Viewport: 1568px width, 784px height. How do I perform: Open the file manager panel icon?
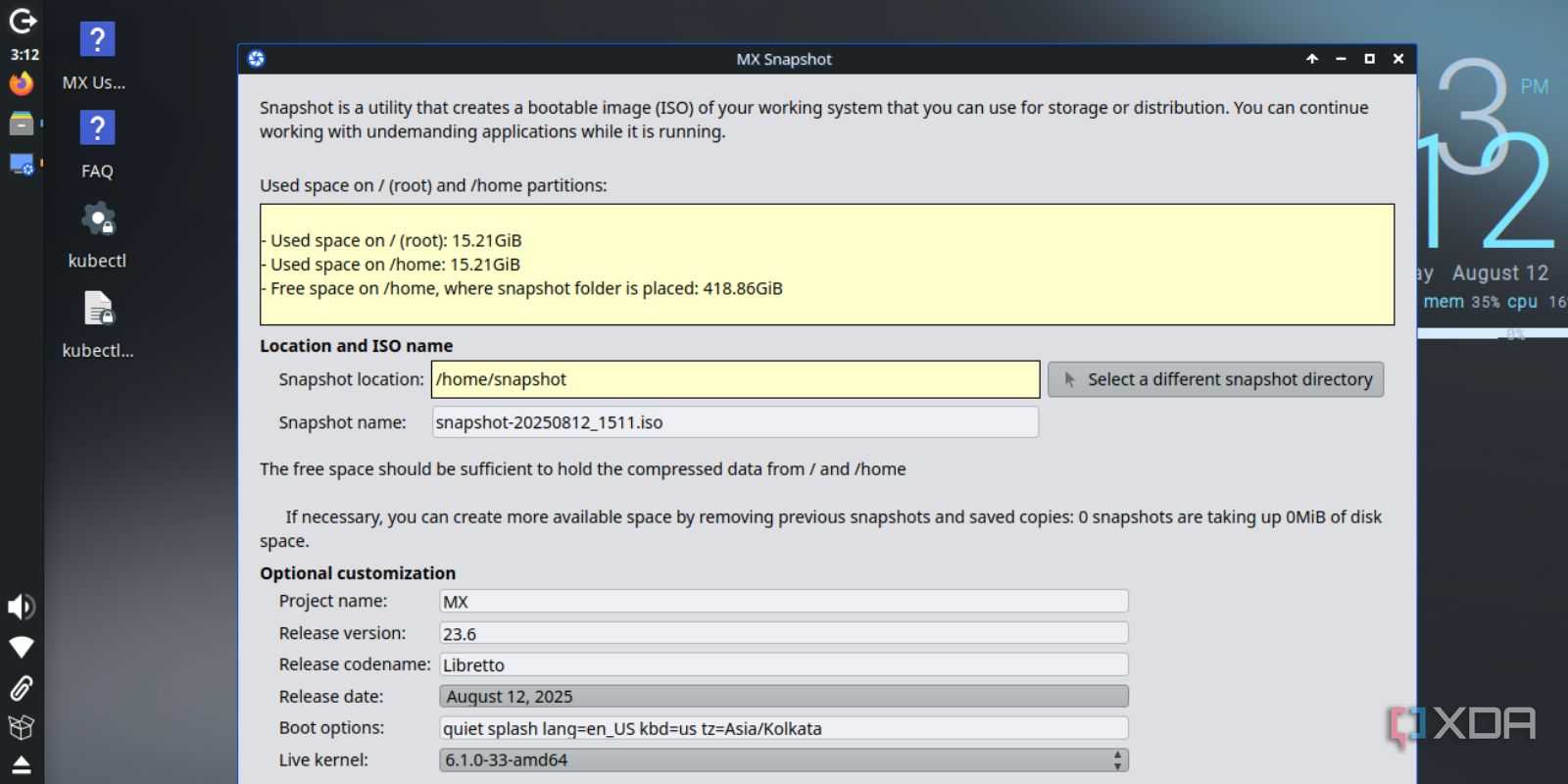tap(22, 123)
